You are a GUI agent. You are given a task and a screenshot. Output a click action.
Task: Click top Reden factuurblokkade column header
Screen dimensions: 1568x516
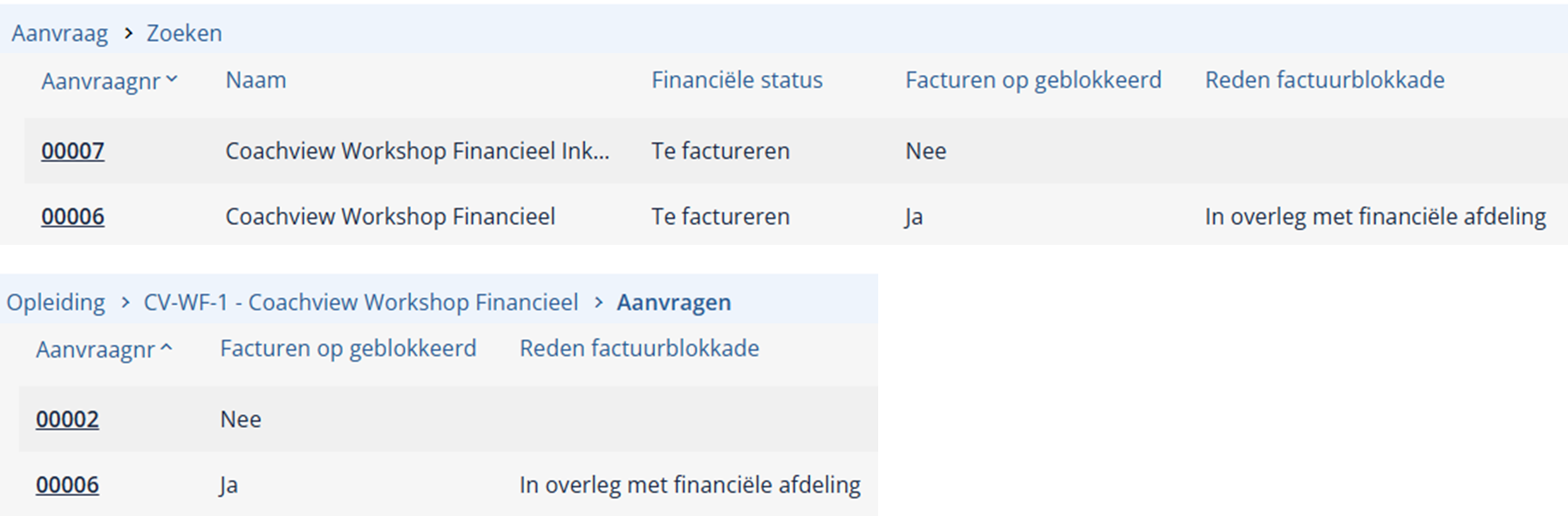(x=1325, y=80)
